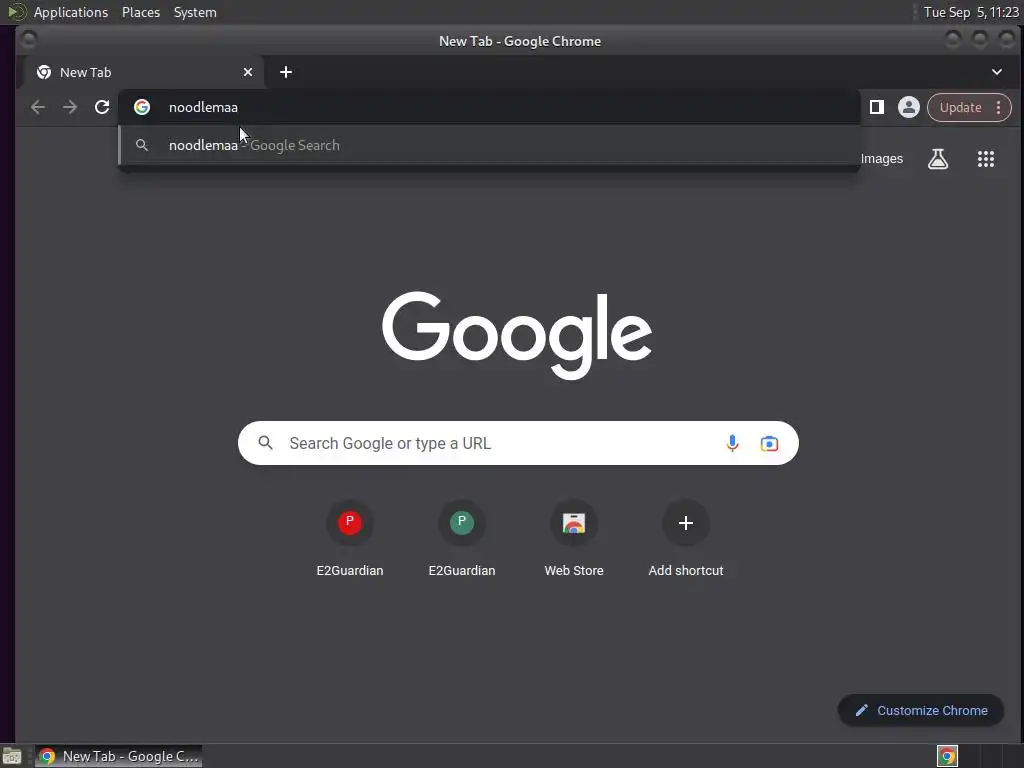Click the Search Google or type a URL box
The height and width of the screenshot is (768, 1024).
click(518, 443)
